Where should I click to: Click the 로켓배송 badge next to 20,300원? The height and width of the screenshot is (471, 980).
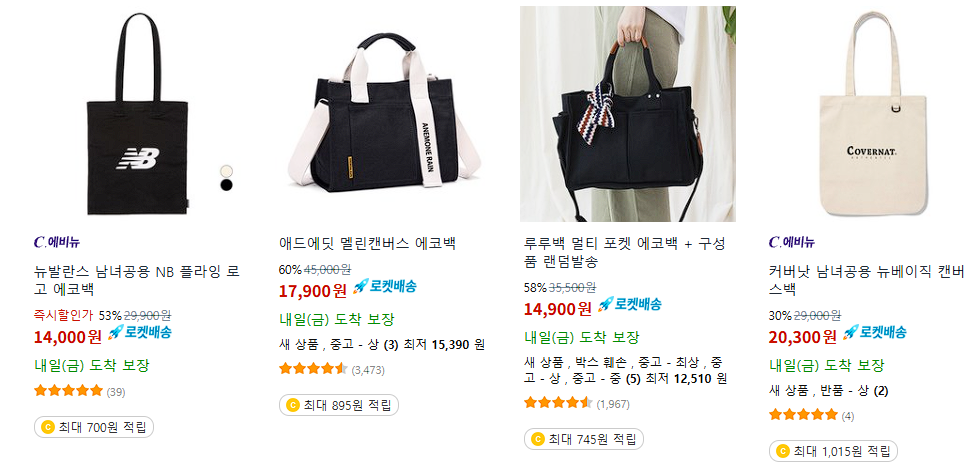(875, 332)
